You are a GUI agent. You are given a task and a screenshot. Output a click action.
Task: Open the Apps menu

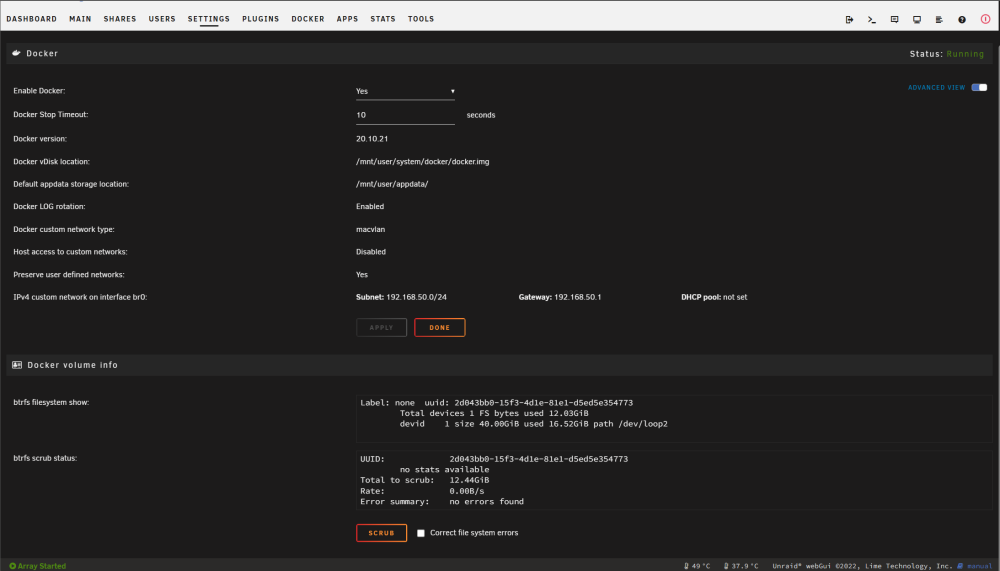point(348,19)
